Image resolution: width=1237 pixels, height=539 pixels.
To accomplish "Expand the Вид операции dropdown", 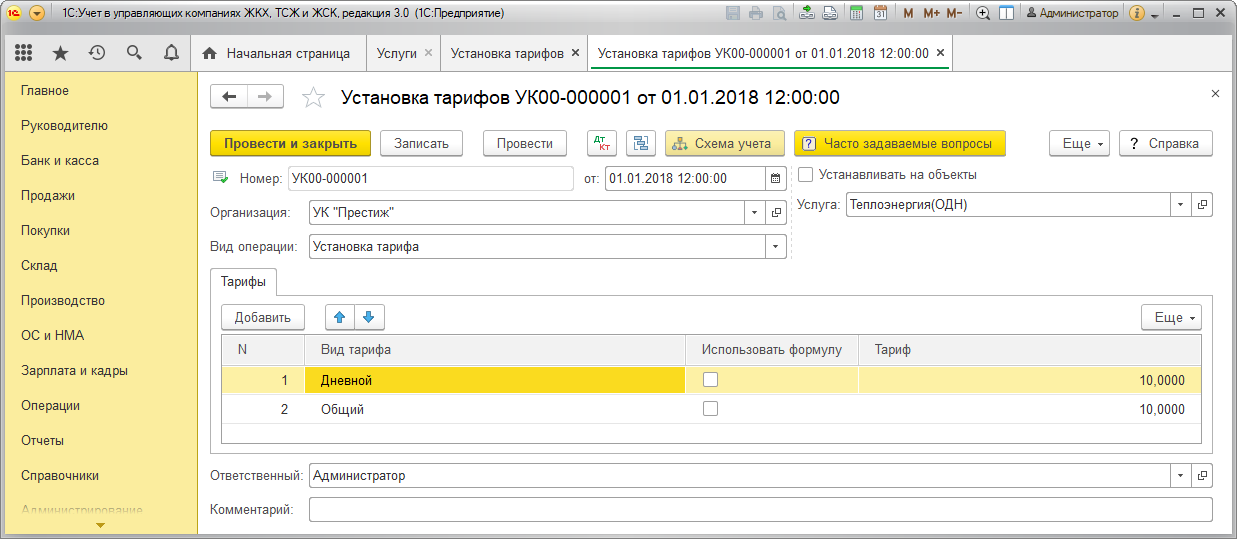I will pos(775,246).
